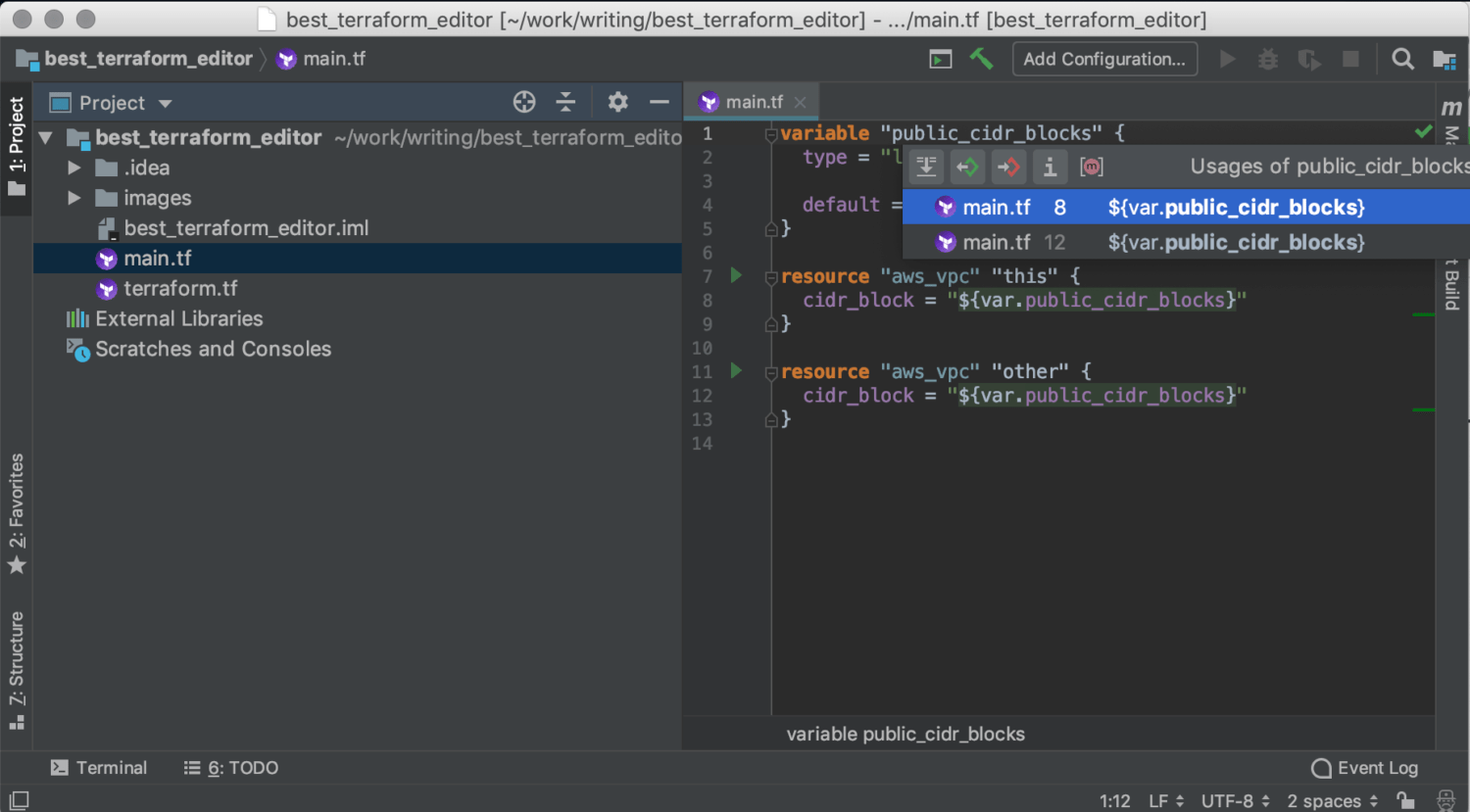Click variable name "public_cidr_blocks" on line 1

991,133
